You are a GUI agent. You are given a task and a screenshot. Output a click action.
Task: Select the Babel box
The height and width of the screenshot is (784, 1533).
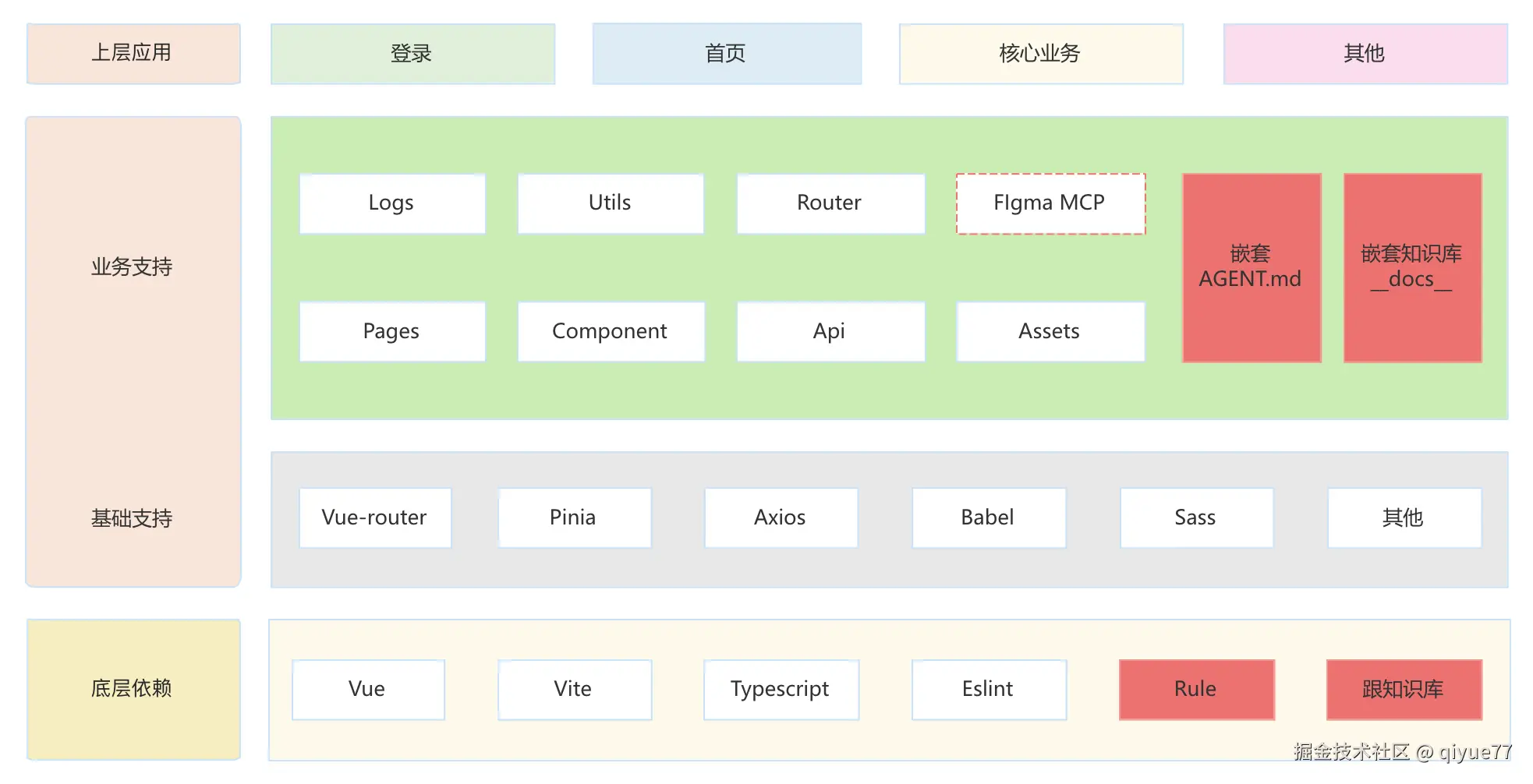989,518
